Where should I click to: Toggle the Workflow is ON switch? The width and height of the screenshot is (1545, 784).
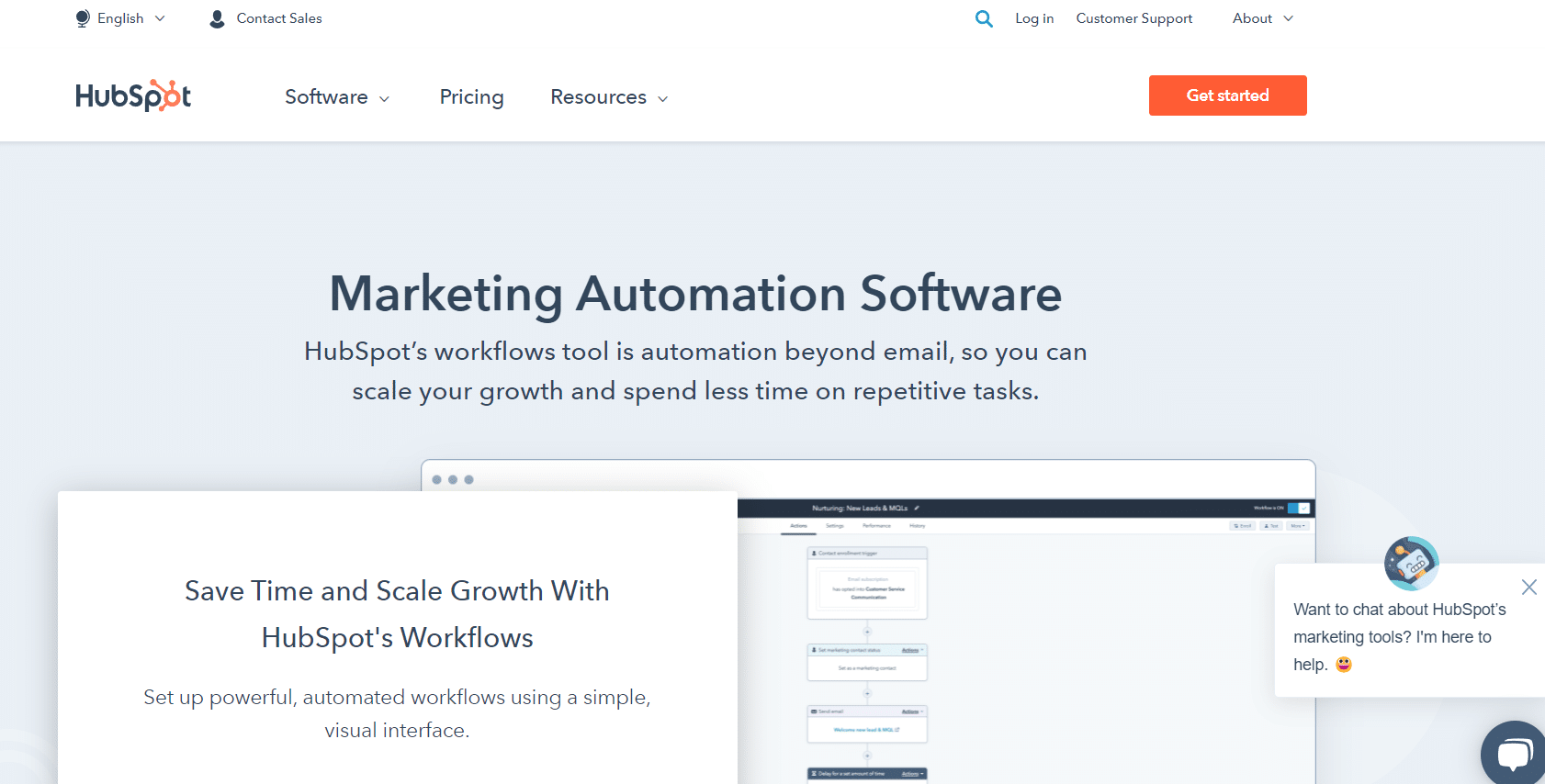coord(1299,508)
